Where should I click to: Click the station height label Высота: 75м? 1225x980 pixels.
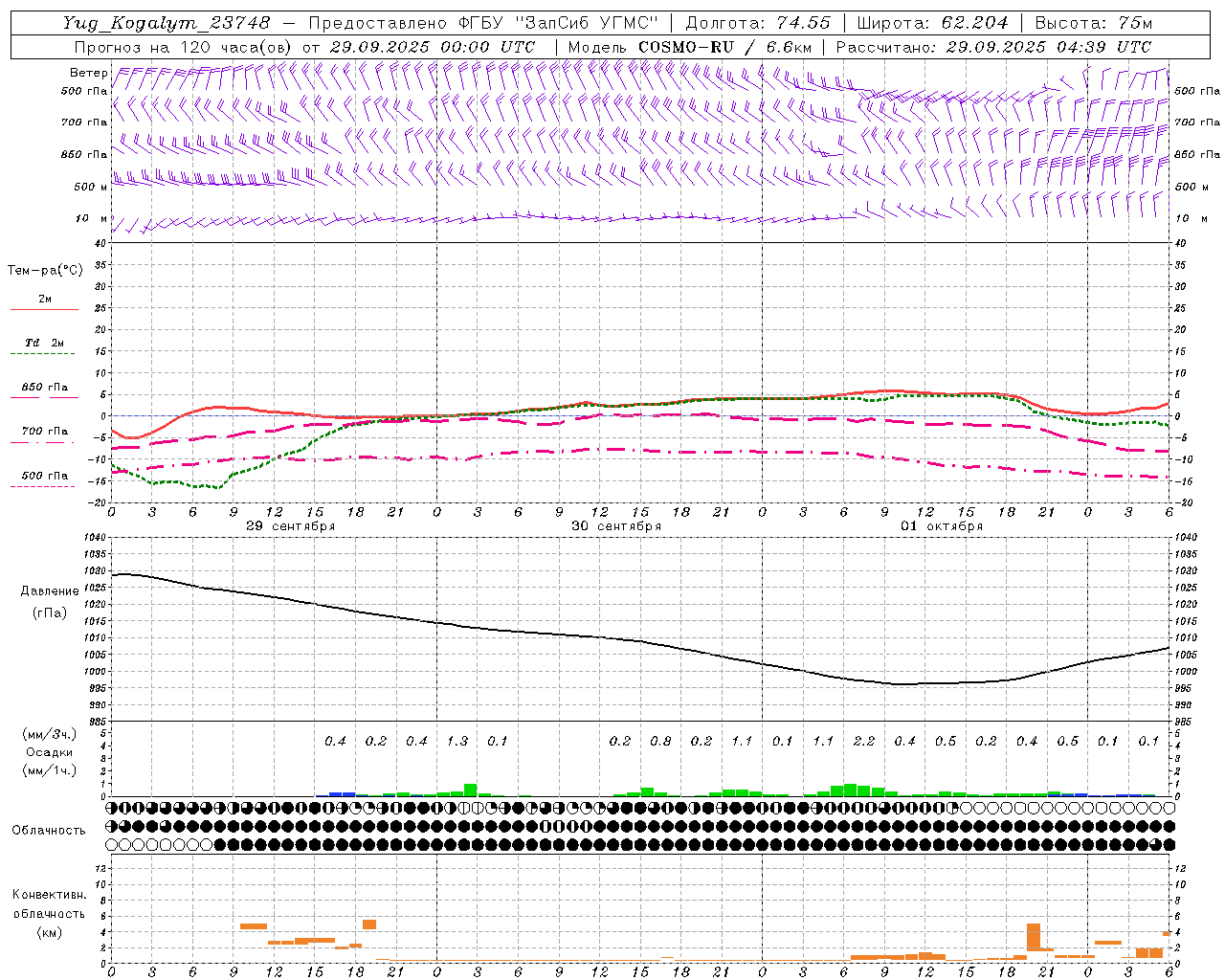click(1092, 23)
